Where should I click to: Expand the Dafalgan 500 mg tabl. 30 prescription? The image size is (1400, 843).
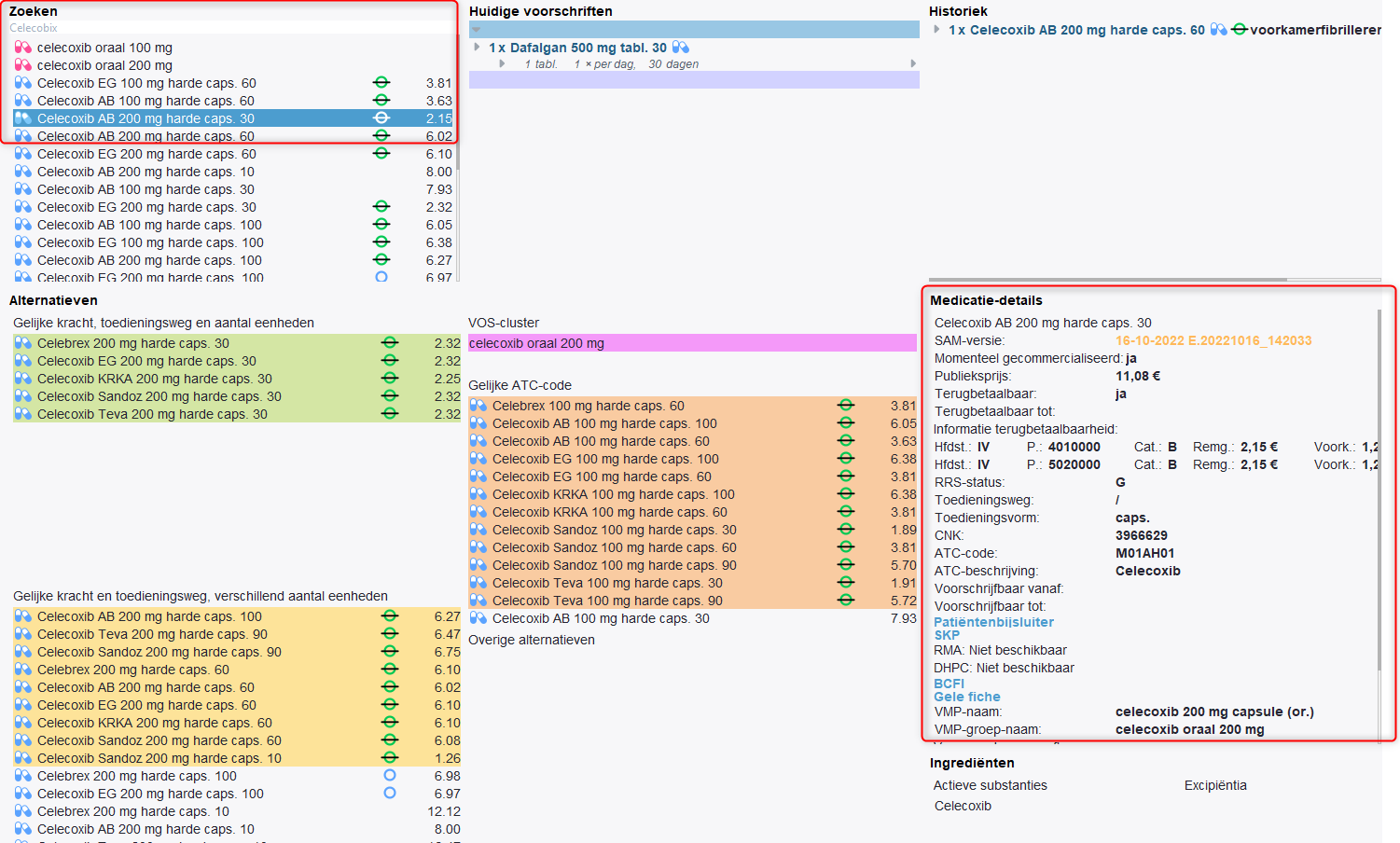[477, 47]
